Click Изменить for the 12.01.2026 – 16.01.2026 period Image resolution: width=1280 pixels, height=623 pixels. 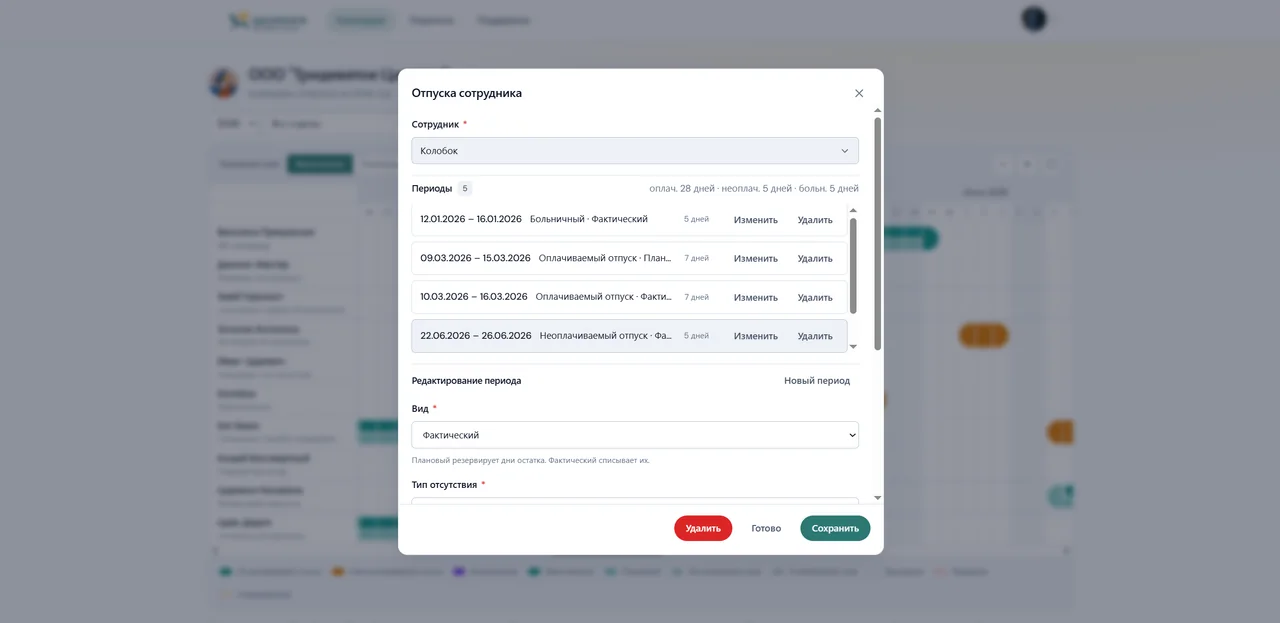pos(755,220)
